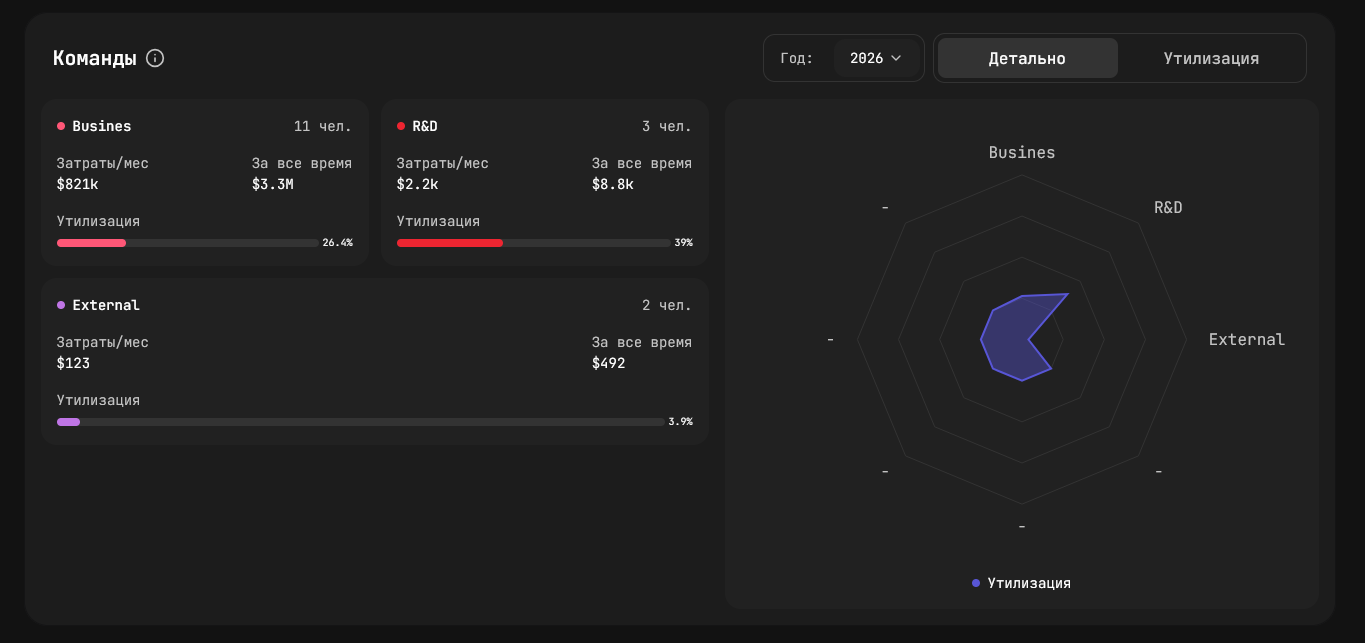Toggle the Утилизация view mode
The width and height of the screenshot is (1365, 643).
[1211, 58]
